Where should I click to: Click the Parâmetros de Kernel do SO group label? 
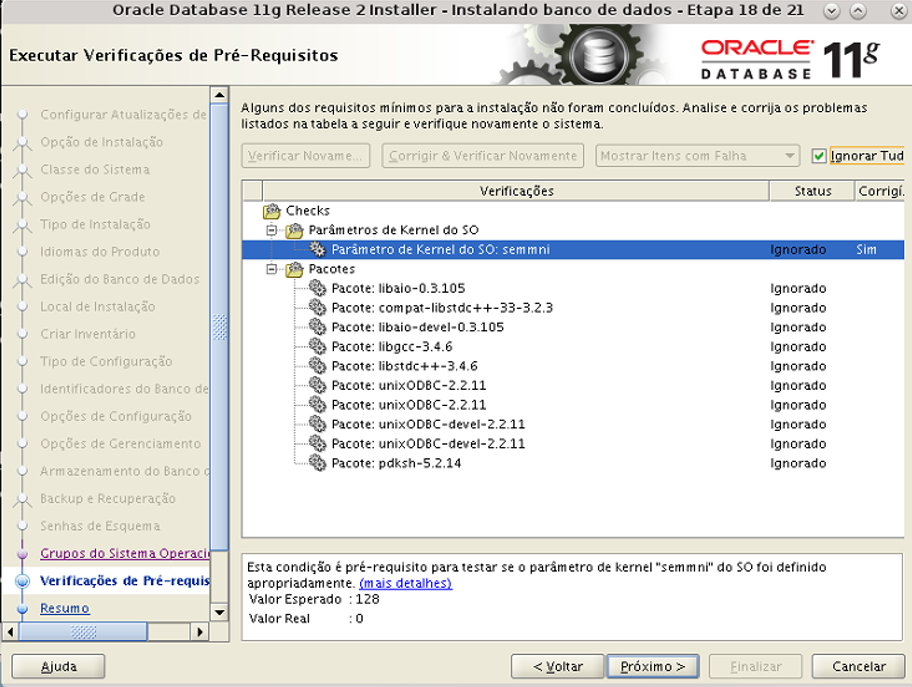(x=394, y=230)
